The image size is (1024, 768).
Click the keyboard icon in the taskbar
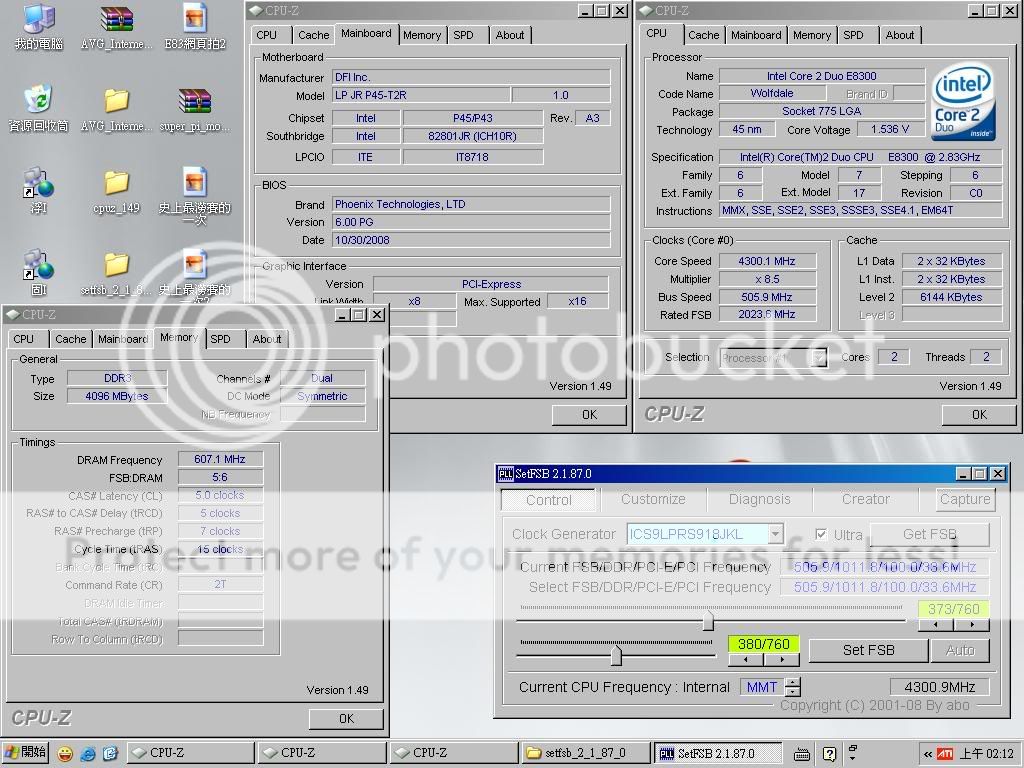(x=802, y=754)
